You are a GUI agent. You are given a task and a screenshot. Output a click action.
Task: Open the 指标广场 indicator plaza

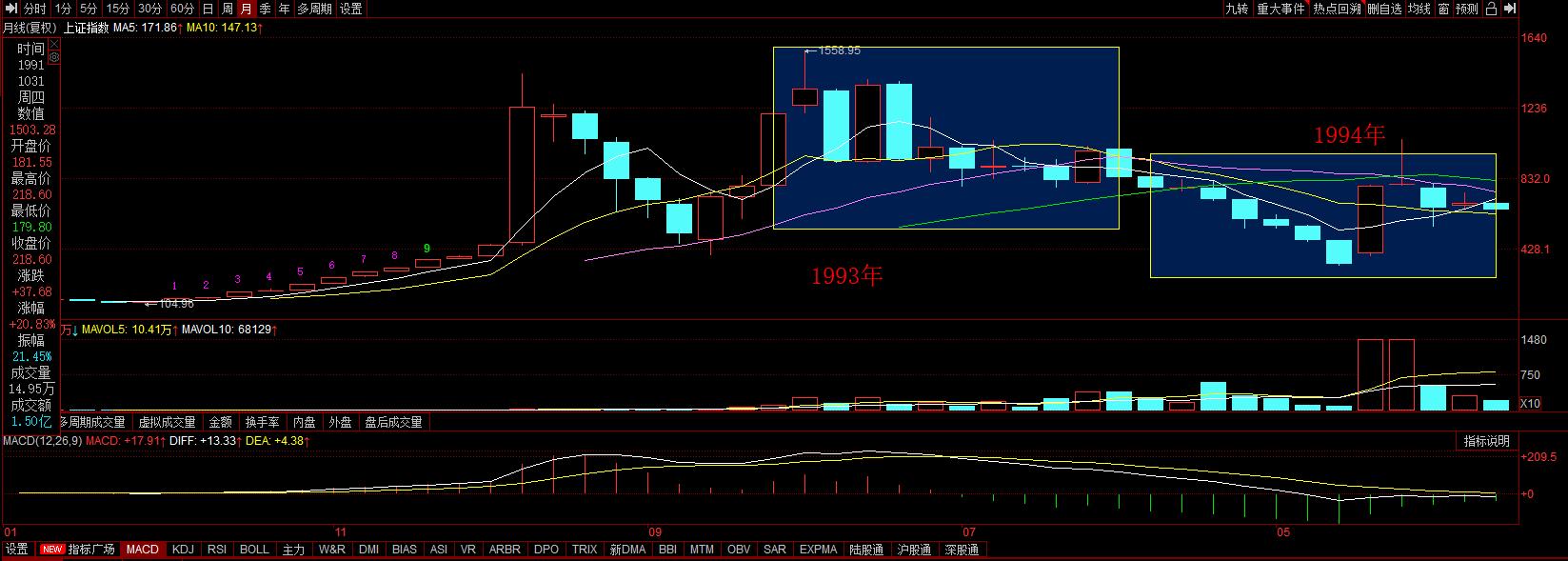(x=79, y=550)
